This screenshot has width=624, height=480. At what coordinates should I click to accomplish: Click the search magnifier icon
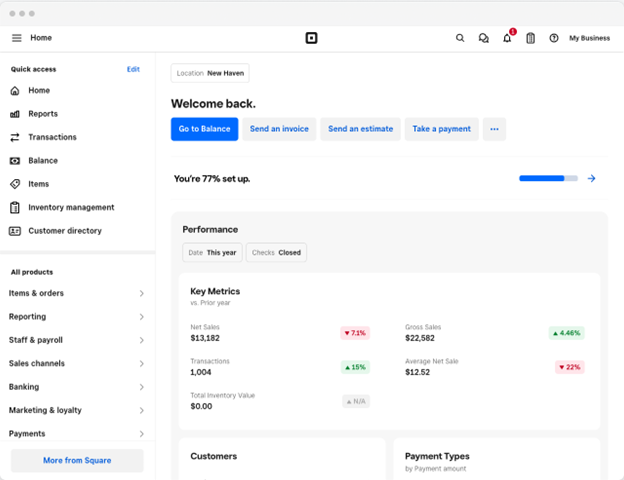click(x=460, y=38)
